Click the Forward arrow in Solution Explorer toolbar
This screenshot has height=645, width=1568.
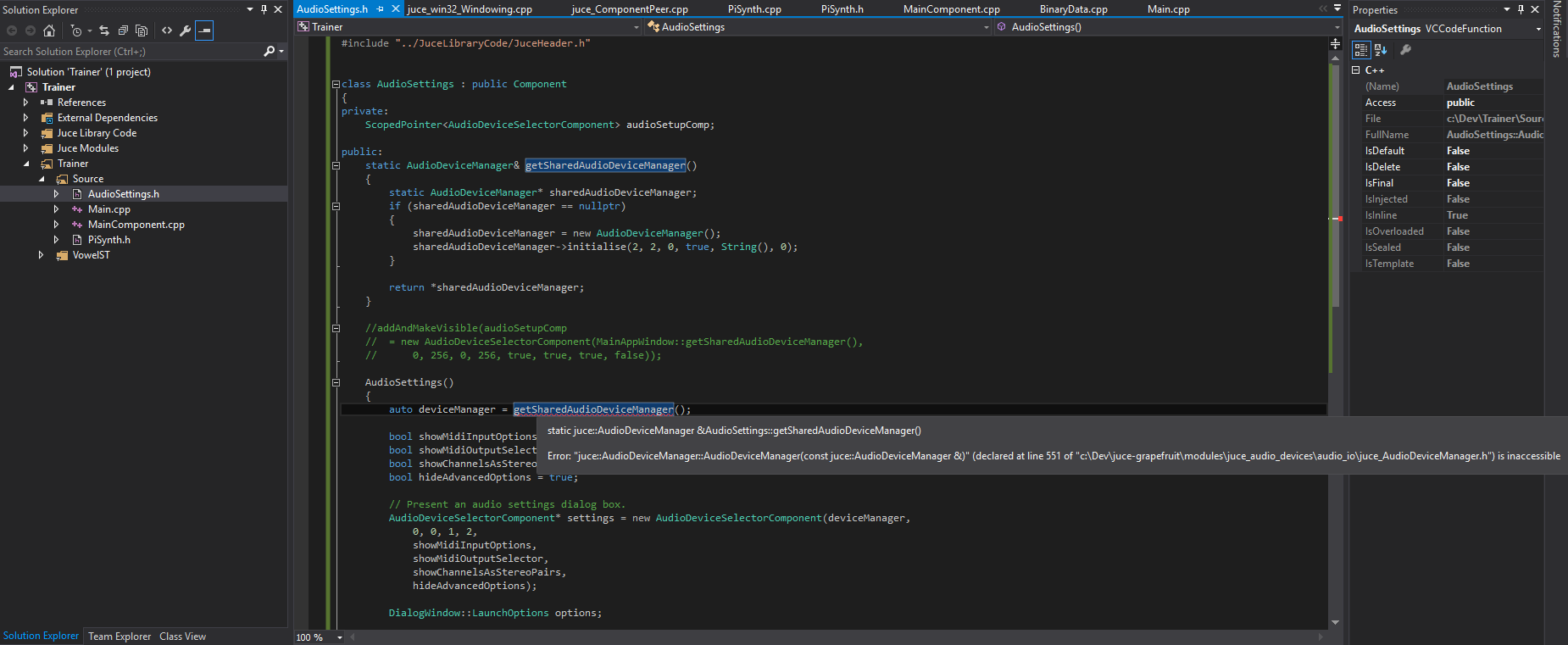click(x=31, y=31)
